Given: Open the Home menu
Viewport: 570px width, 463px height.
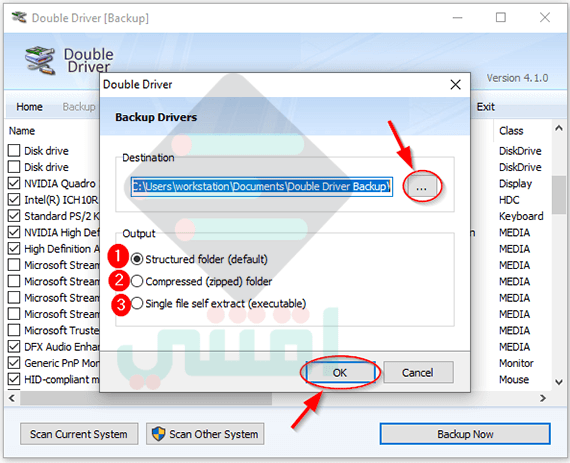Looking at the screenshot, I should coord(29,107).
